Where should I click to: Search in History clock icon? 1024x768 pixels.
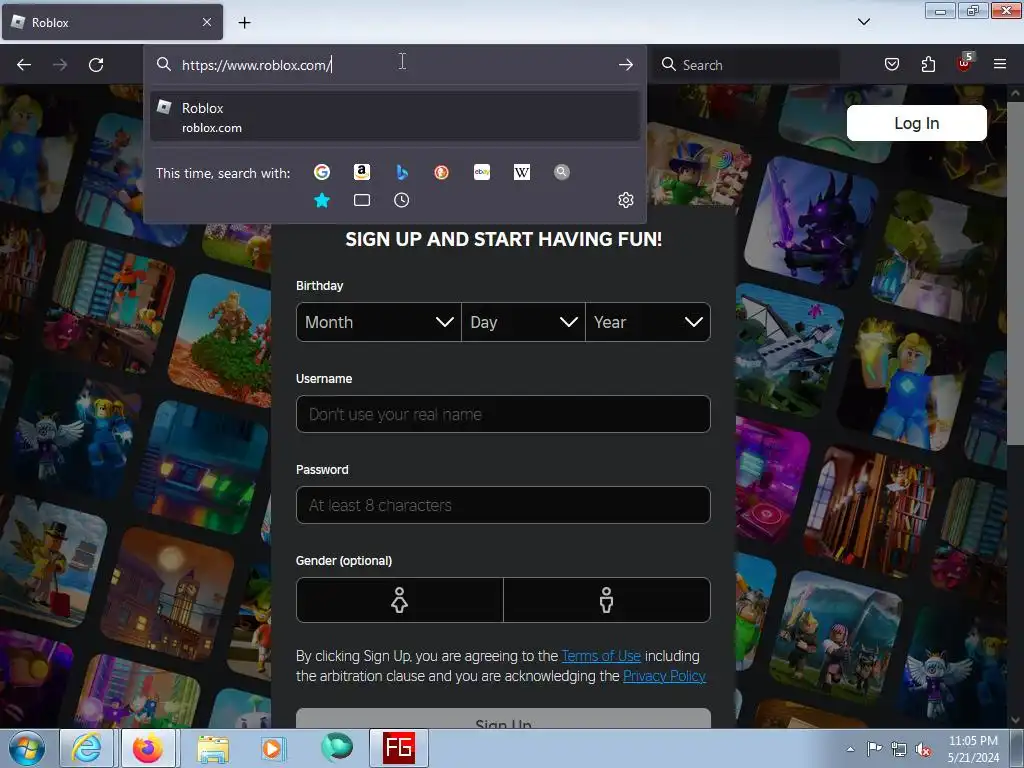point(402,200)
